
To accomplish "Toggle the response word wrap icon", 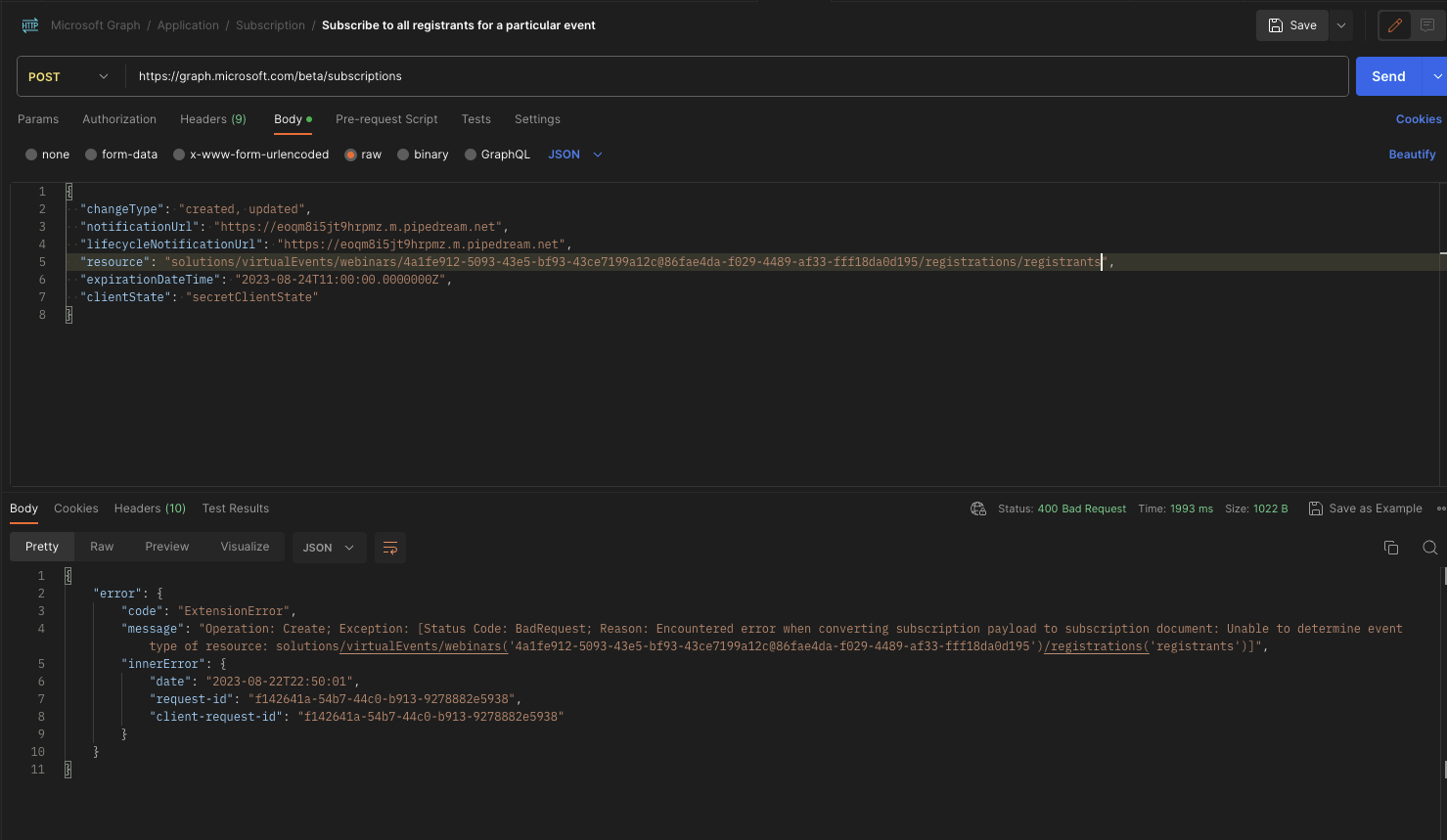I will (x=390, y=548).
